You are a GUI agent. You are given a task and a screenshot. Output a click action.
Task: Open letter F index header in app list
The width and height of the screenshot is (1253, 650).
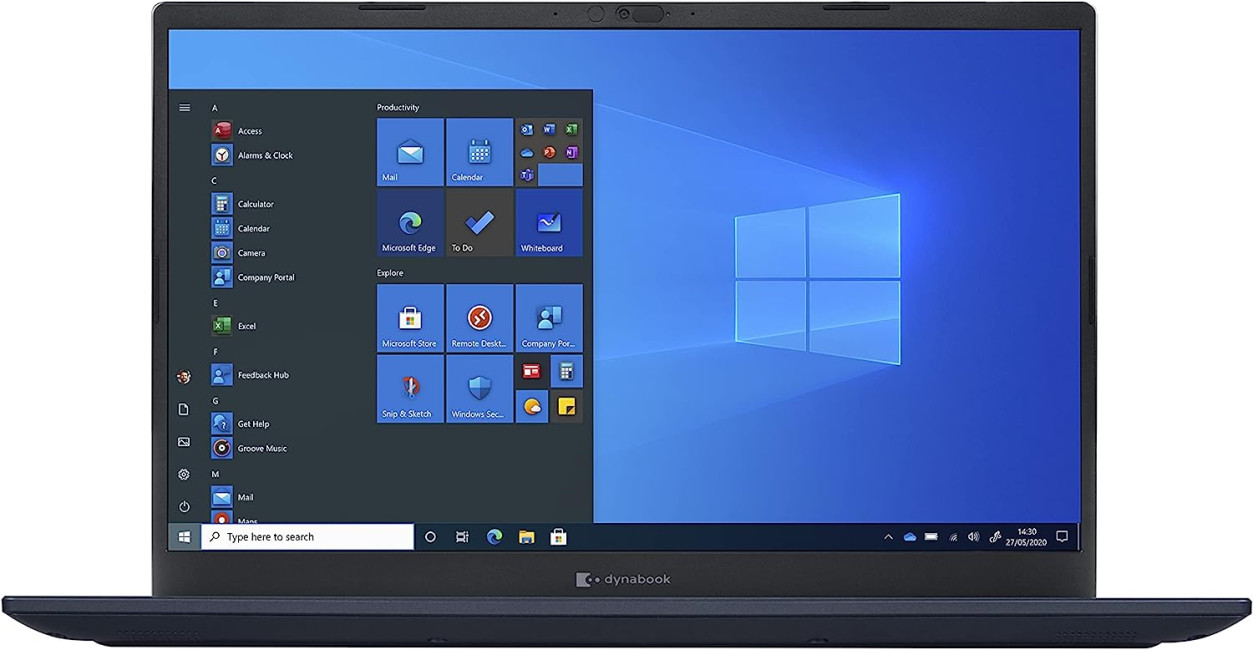coord(214,352)
